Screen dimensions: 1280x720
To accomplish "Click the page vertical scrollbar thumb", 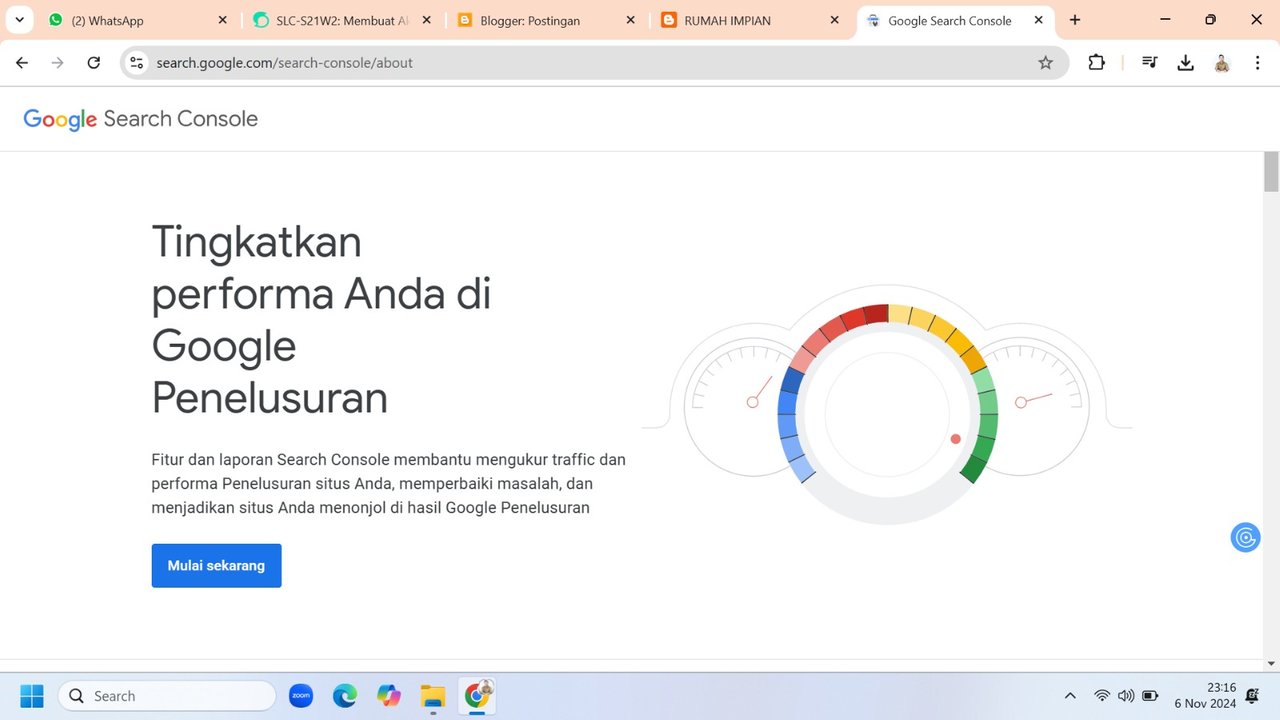I will (1272, 172).
